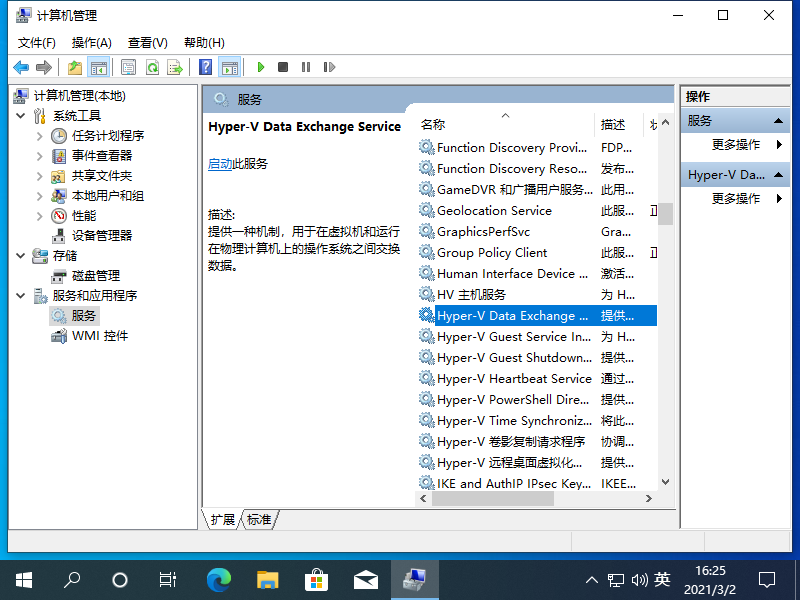Click the 启动 link for the service
The image size is (800, 600).
pyautogui.click(x=221, y=162)
